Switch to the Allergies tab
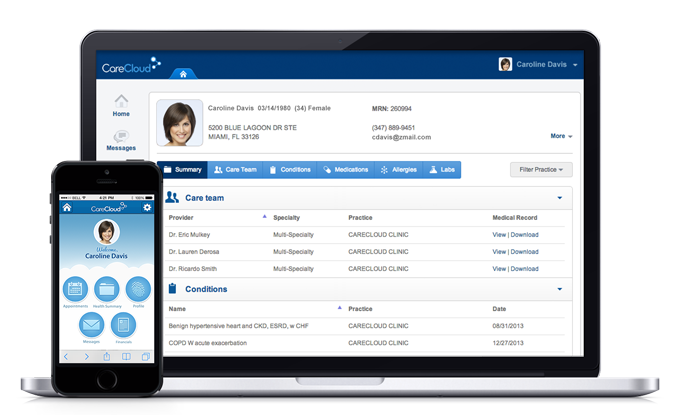The image size is (680, 415). point(399,170)
